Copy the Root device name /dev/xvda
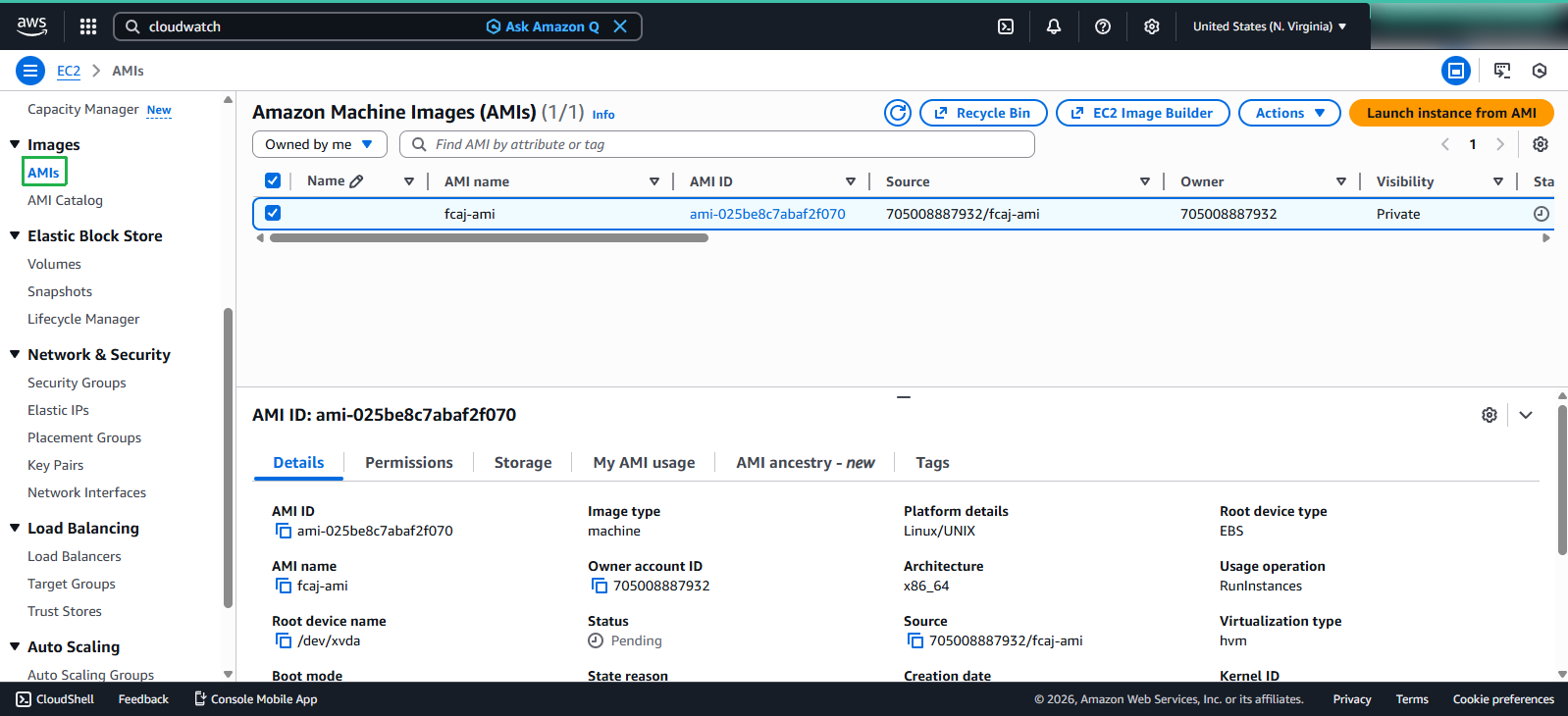Viewport: 1568px width, 716px height. click(283, 640)
